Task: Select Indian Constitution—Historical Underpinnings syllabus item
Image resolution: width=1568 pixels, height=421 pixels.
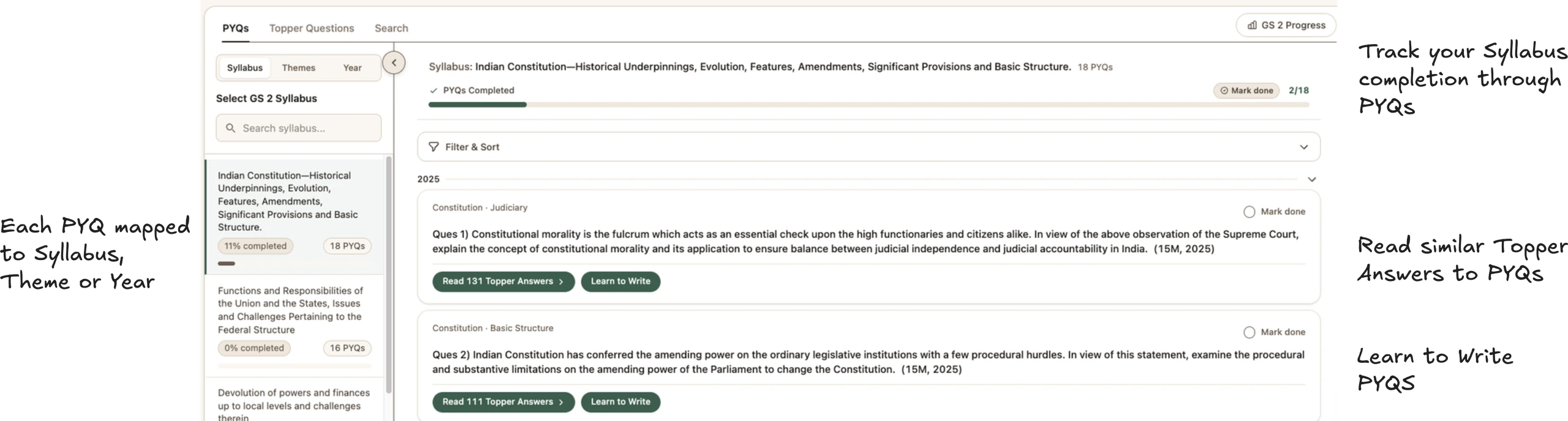Action: pyautogui.click(x=294, y=217)
